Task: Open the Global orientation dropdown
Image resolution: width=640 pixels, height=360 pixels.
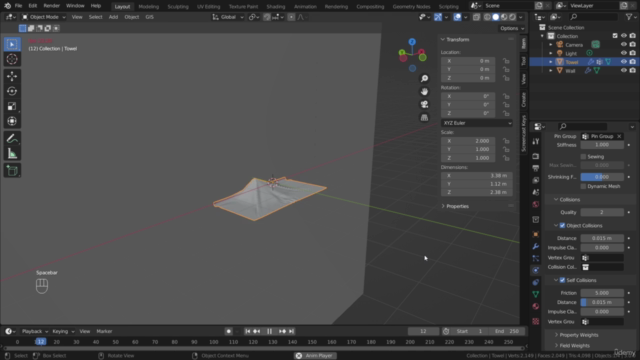Action: coord(228,17)
